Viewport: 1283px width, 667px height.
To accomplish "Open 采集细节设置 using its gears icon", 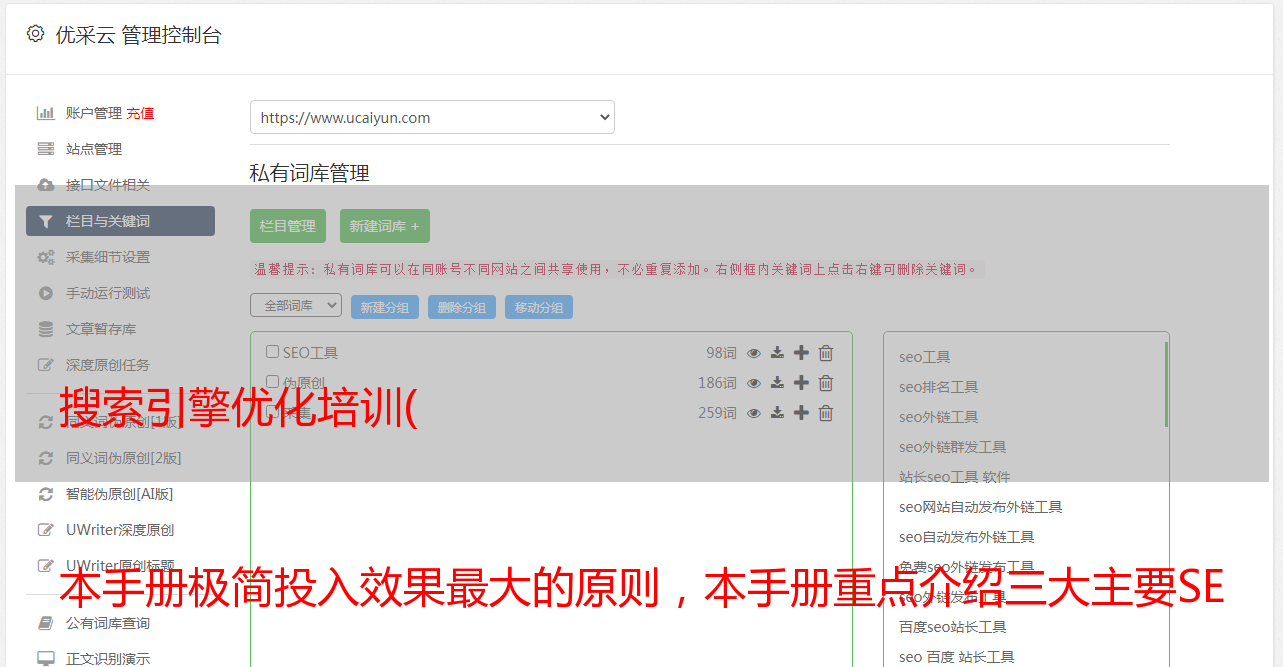I will 45,257.
